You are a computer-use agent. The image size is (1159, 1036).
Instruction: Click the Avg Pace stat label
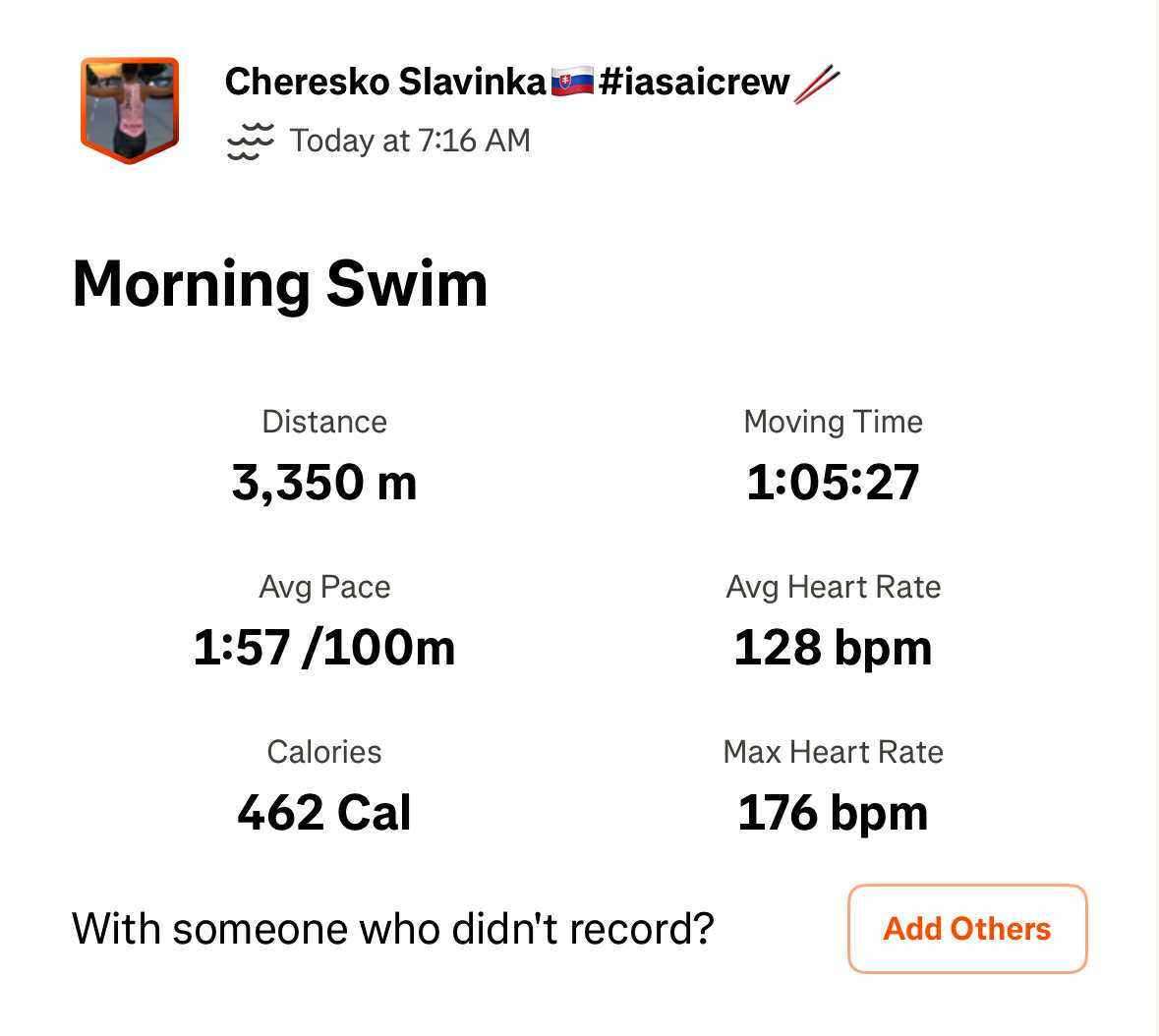tap(324, 587)
